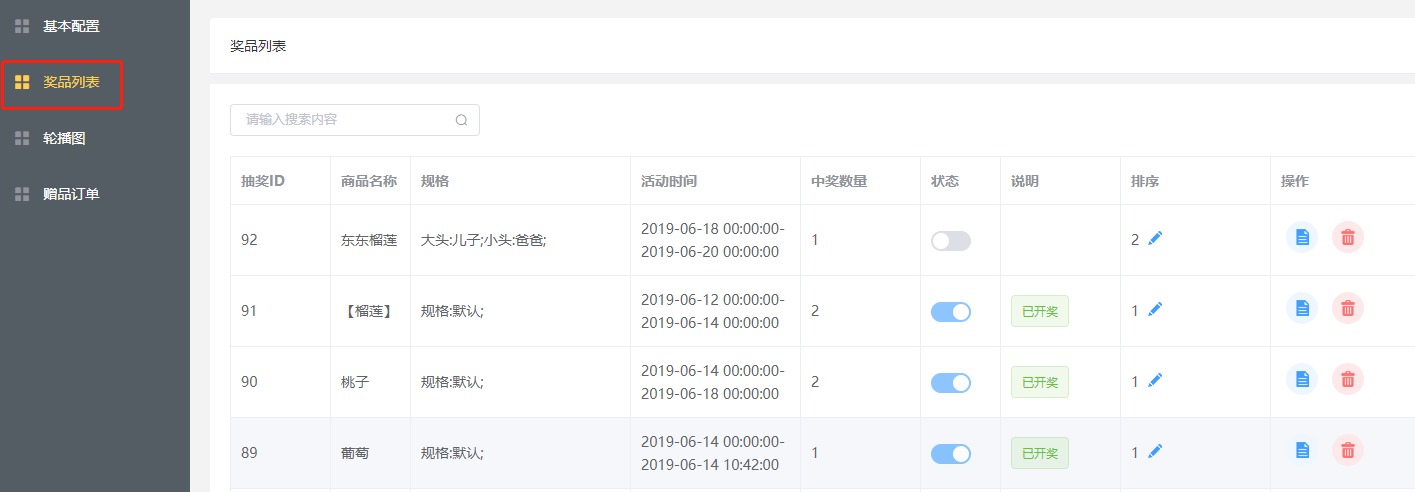Edit sort order for prize 91

tap(1155, 310)
